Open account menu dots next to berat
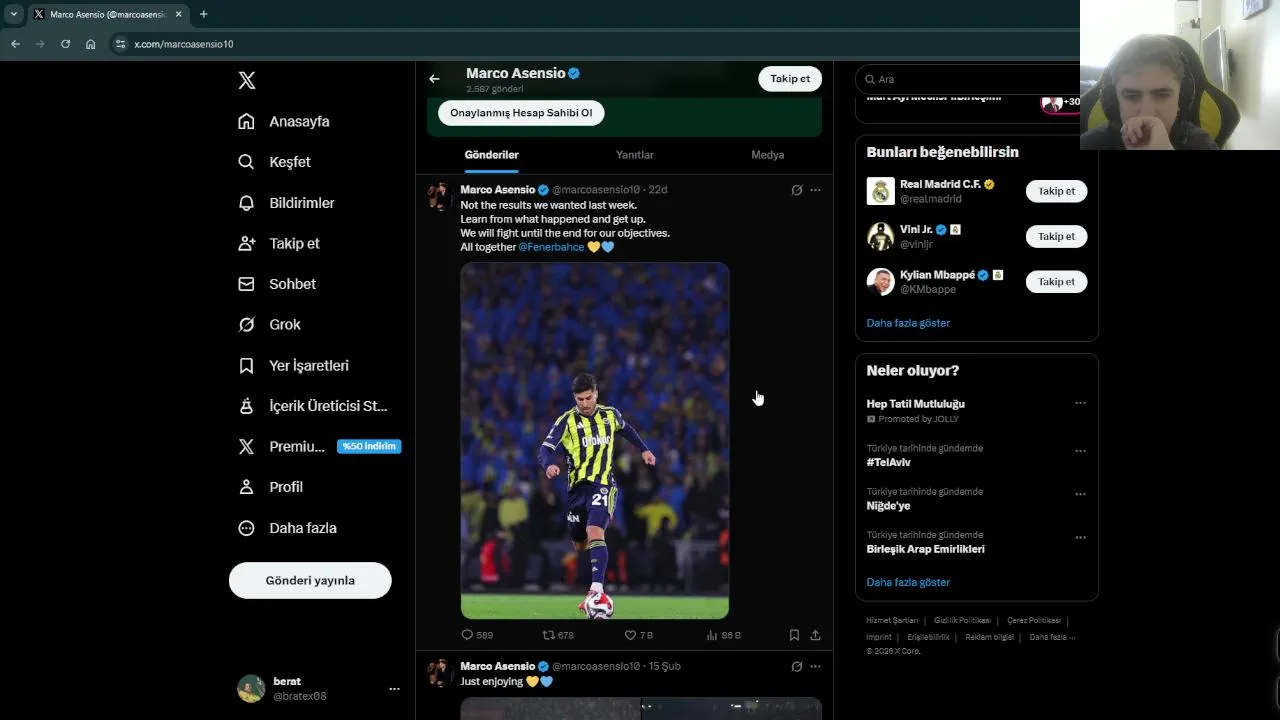The width and height of the screenshot is (1280, 720). coord(394,689)
